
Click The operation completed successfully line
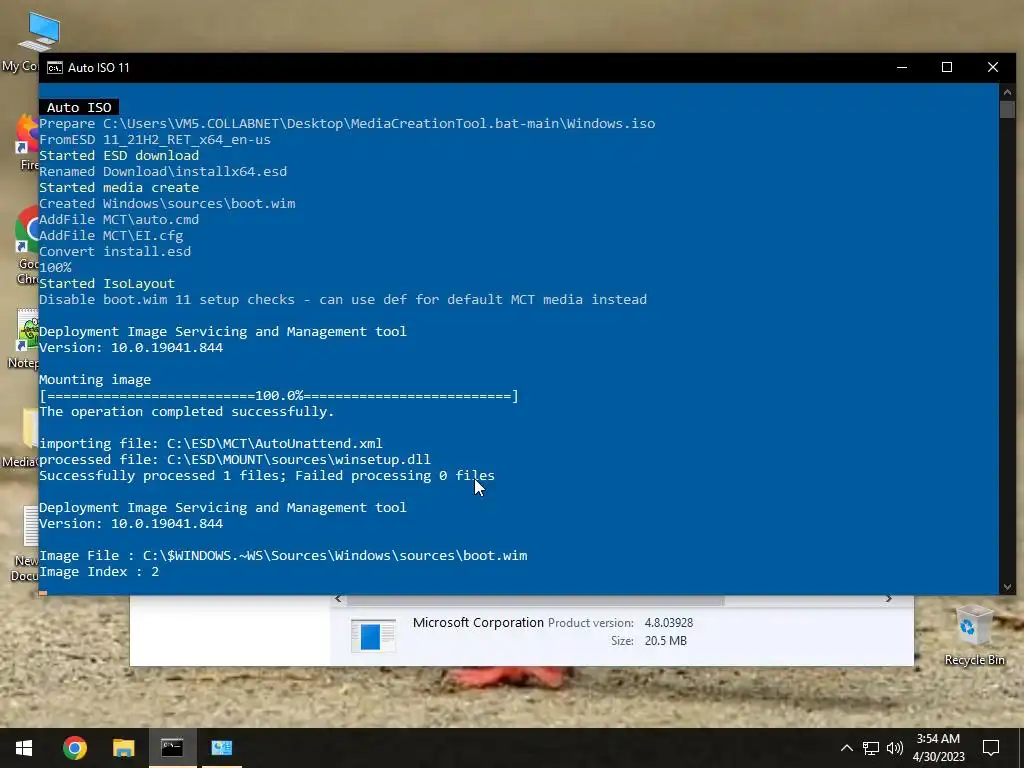point(187,411)
